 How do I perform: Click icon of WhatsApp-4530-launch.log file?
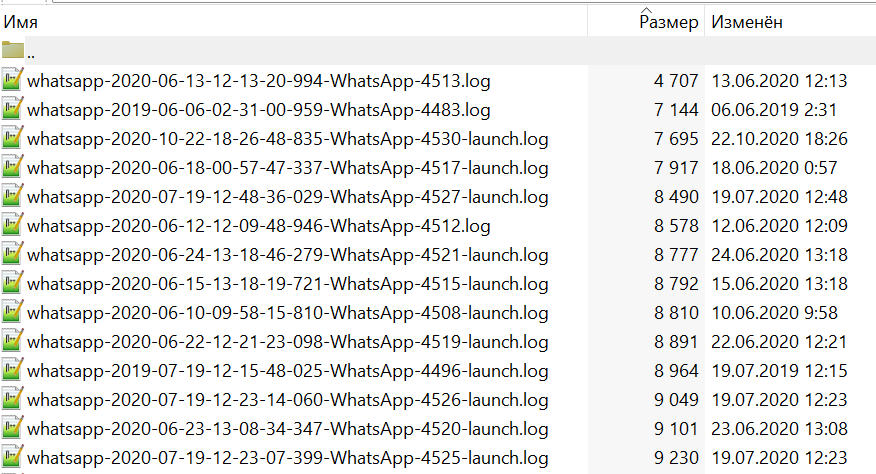point(13,138)
